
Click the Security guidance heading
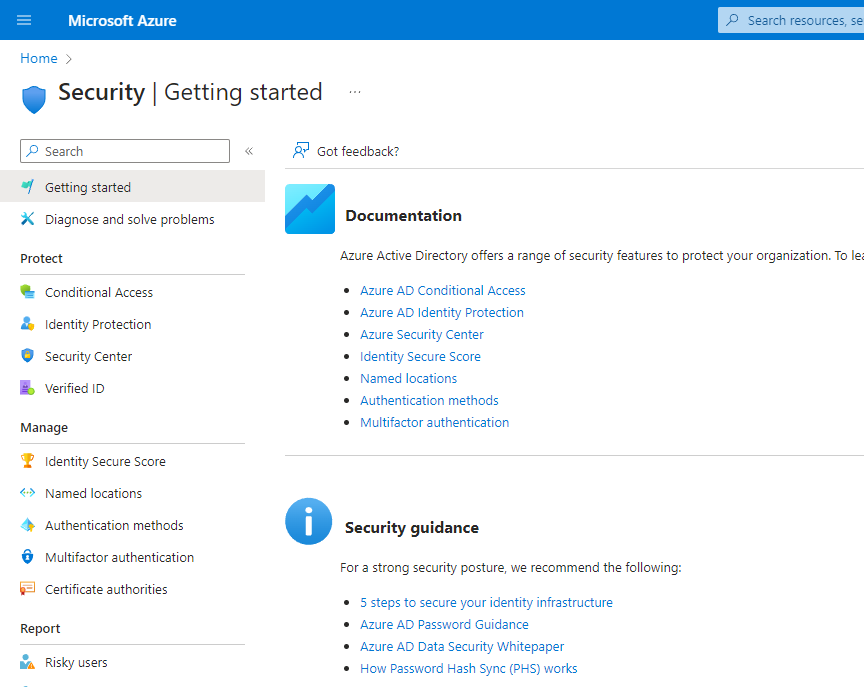coord(412,528)
